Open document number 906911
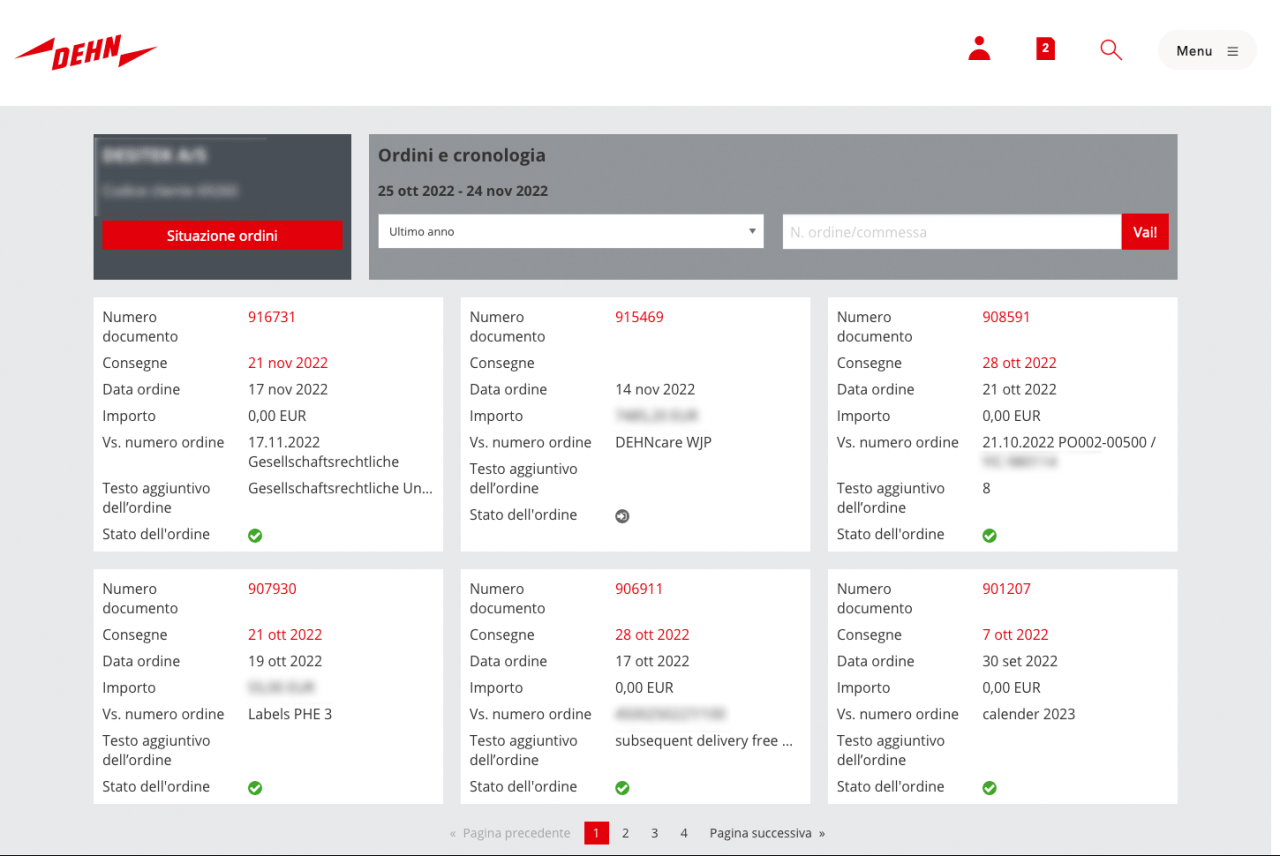This screenshot has width=1280, height=856. click(639, 589)
